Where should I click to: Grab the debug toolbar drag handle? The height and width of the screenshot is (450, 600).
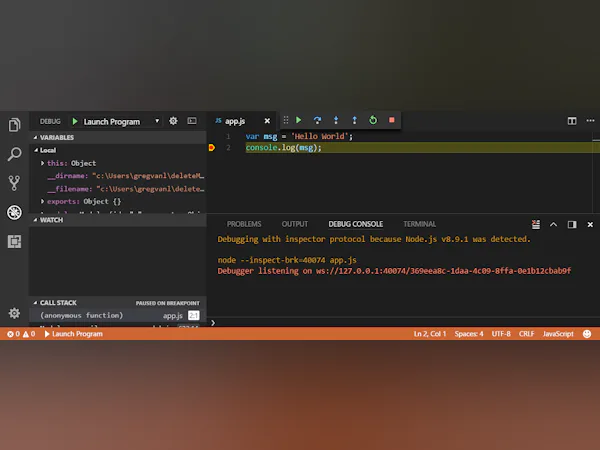pos(286,120)
